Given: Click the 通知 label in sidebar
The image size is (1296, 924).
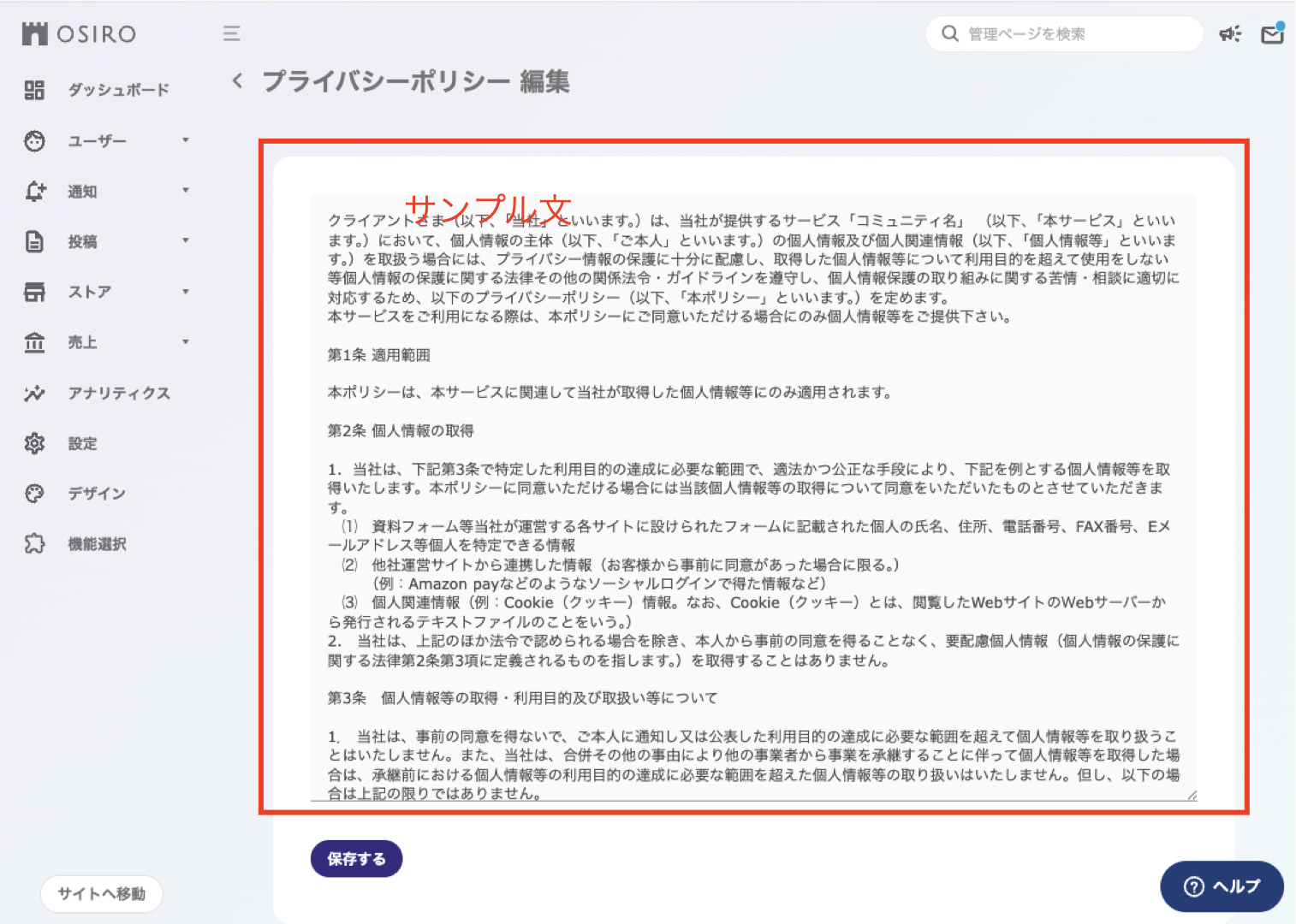Looking at the screenshot, I should (x=83, y=192).
